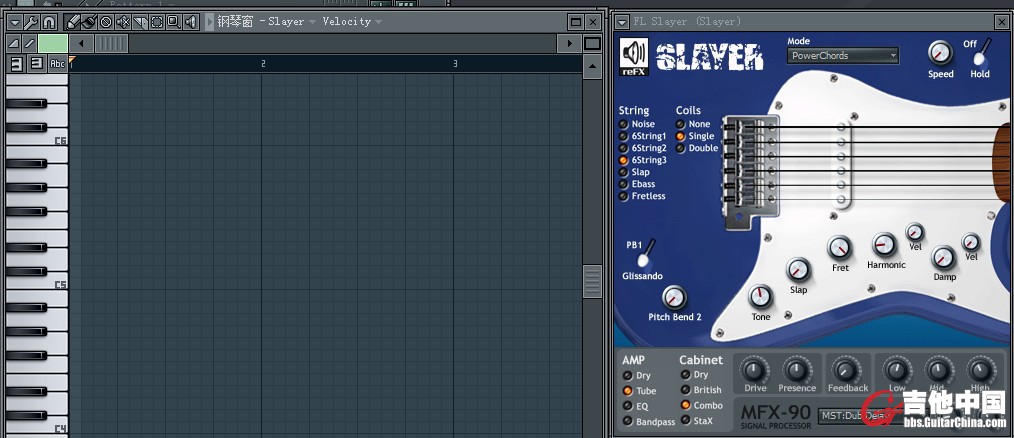
Task: Toggle the Portamento slash icon
Action: point(29,43)
